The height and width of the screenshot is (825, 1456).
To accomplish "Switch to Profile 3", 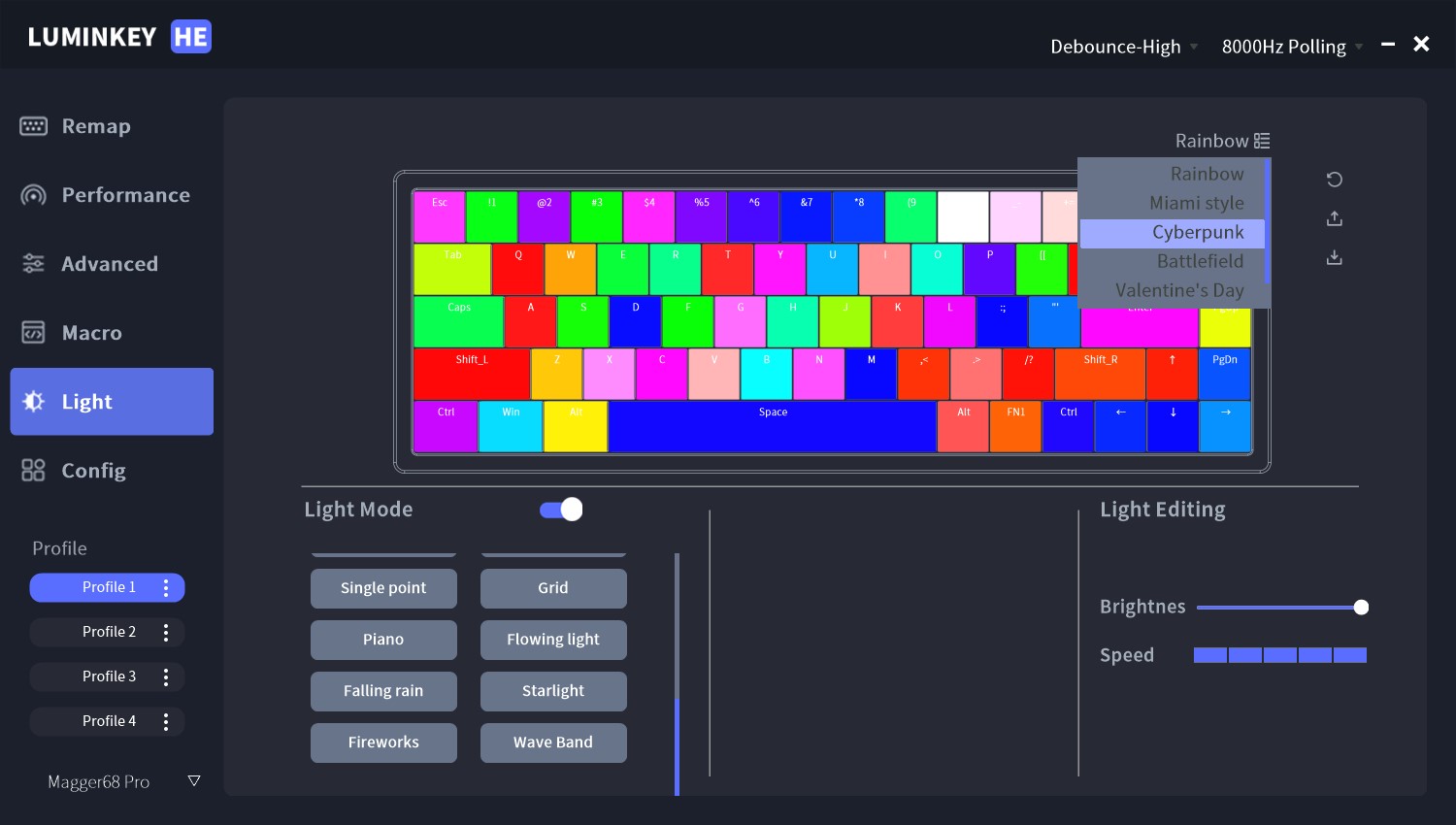I will pyautogui.click(x=107, y=676).
